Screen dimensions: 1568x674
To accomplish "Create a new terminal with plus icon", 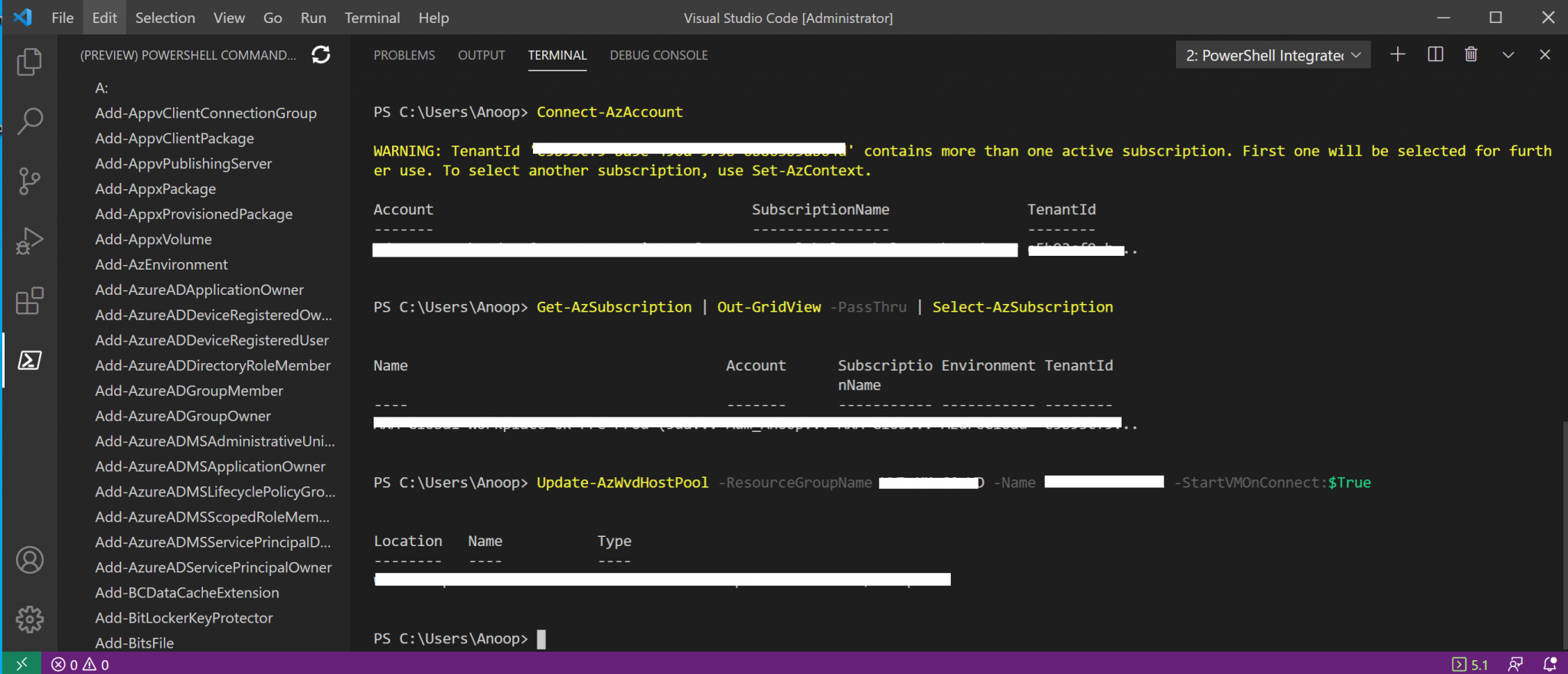I will click(x=1397, y=54).
